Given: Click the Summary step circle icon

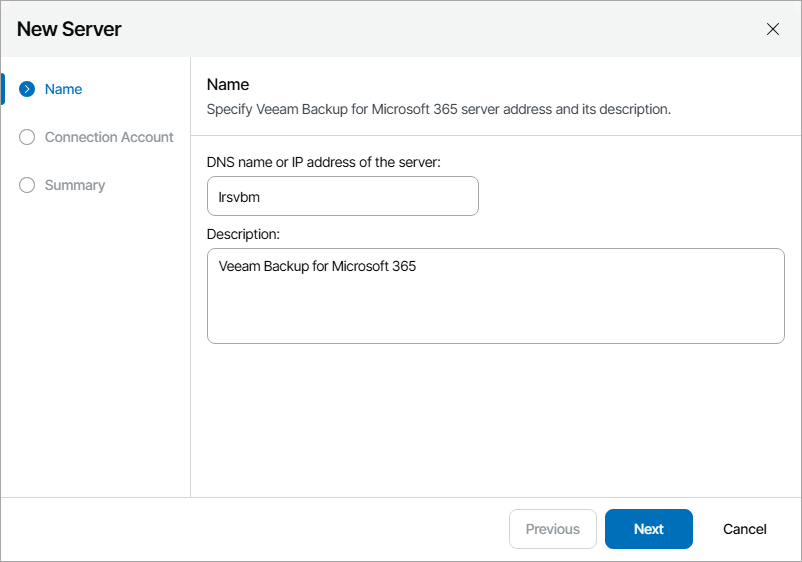Looking at the screenshot, I should (27, 185).
